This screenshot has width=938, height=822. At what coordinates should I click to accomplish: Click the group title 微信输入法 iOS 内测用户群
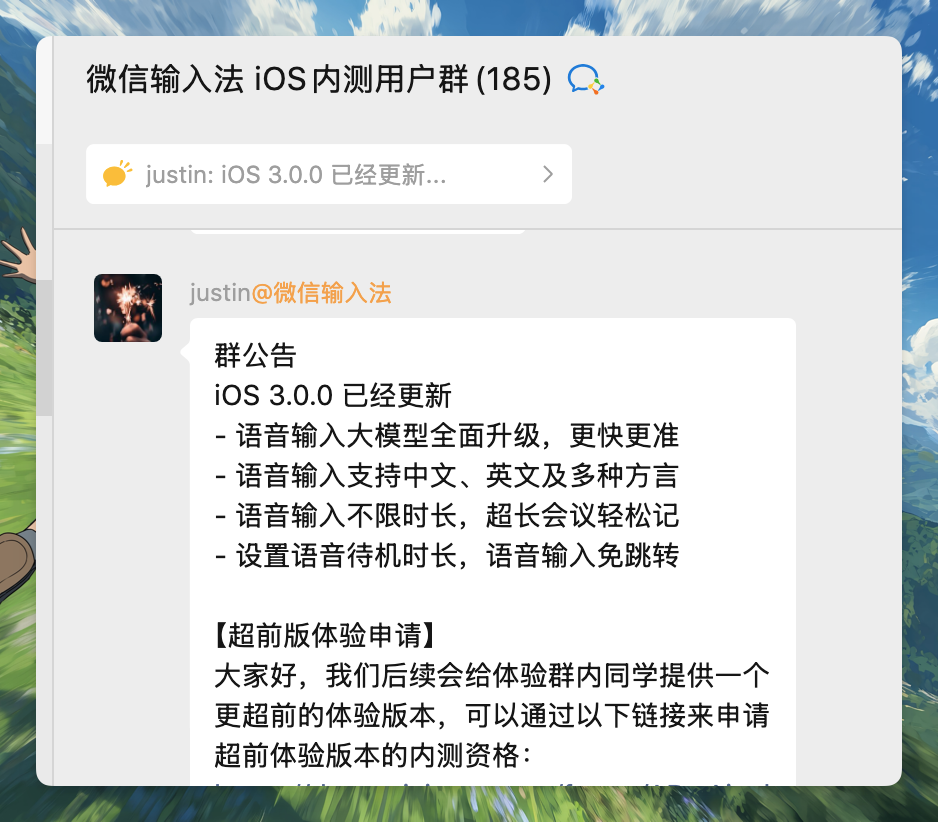(278, 79)
